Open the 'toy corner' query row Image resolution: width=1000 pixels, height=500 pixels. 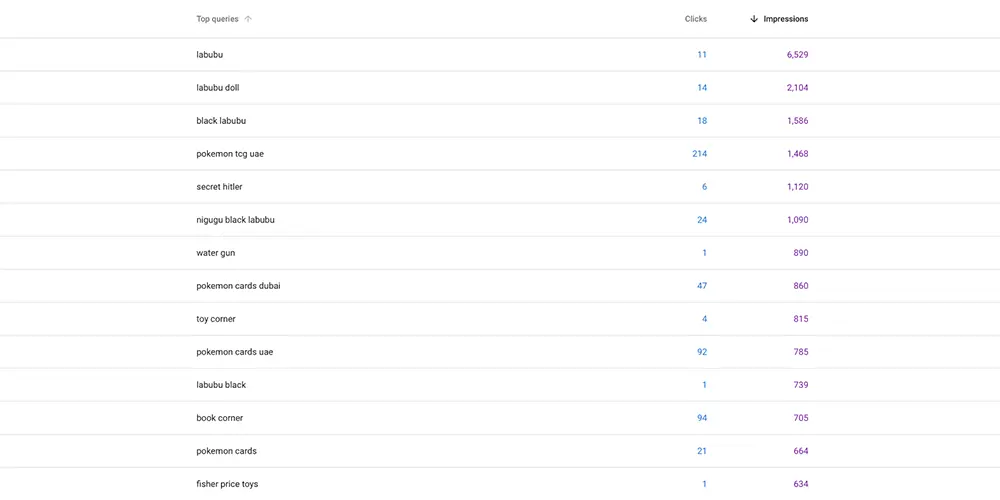click(x=216, y=319)
